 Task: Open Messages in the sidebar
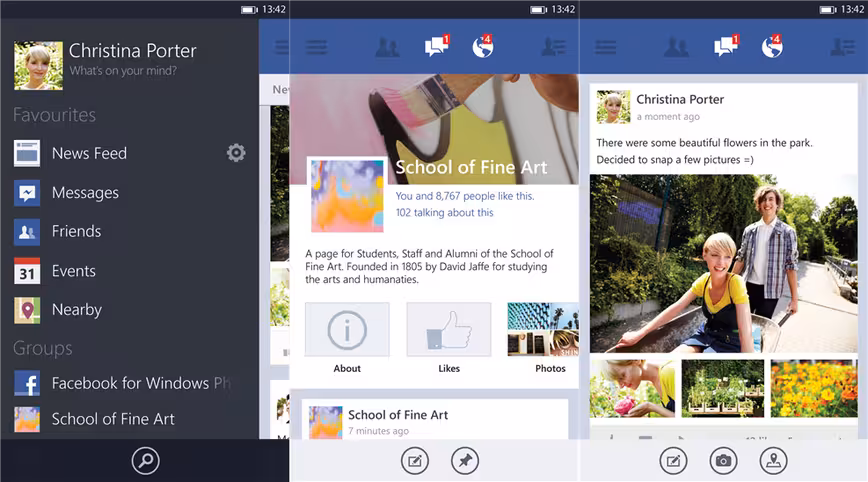[x=85, y=193]
